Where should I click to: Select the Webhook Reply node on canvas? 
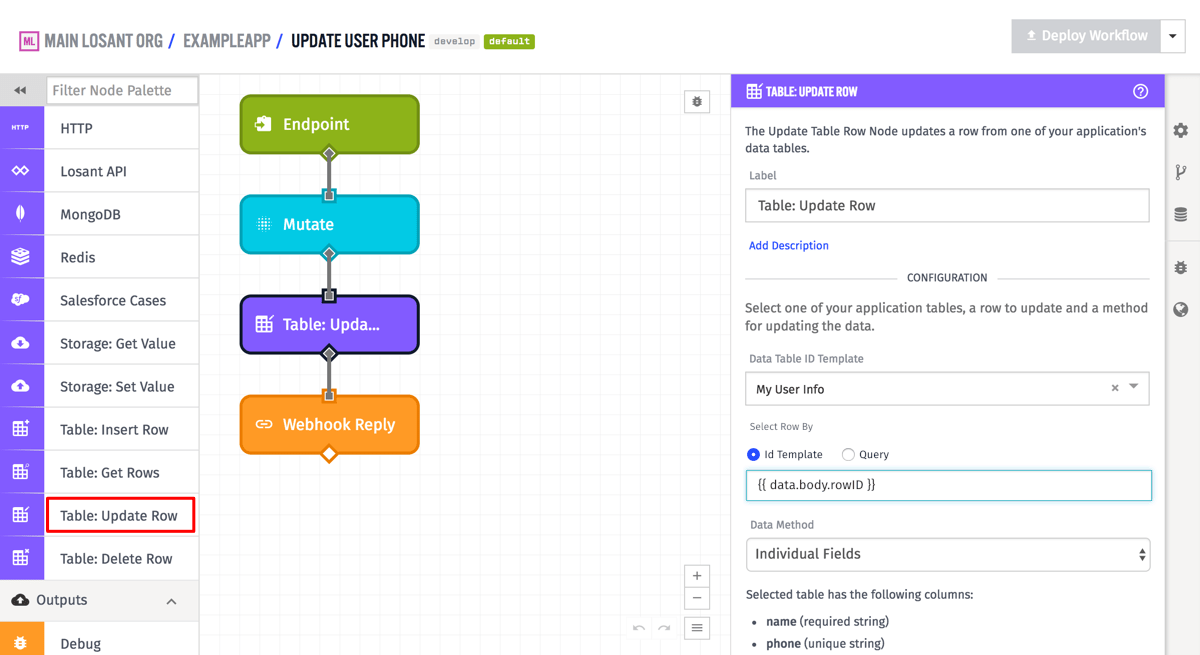(x=329, y=424)
